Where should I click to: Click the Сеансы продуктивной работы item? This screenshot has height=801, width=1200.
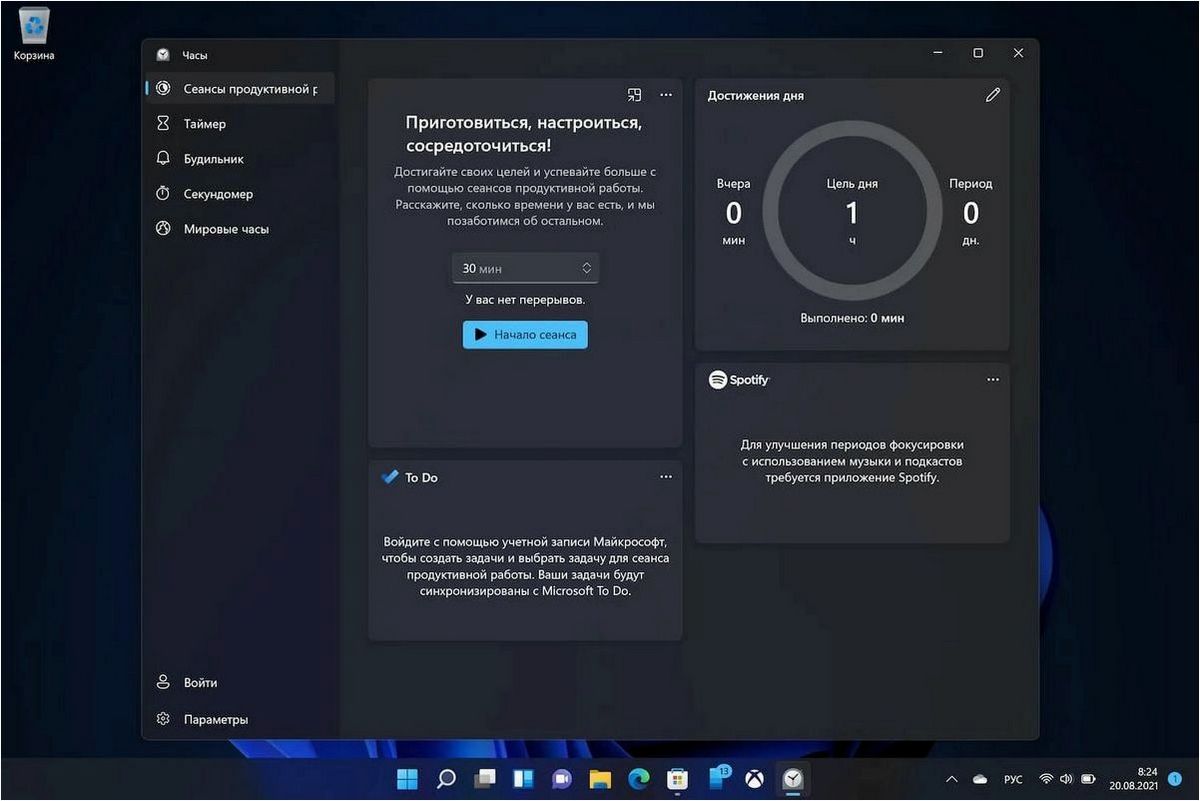coord(240,89)
